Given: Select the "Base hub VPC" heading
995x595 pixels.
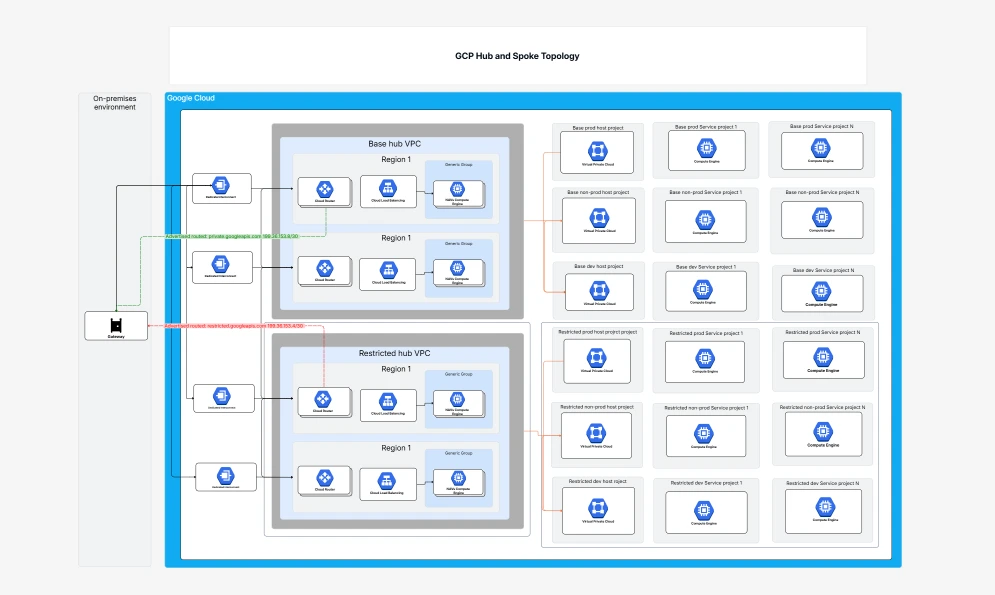Looking at the screenshot, I should pyautogui.click(x=395, y=144).
